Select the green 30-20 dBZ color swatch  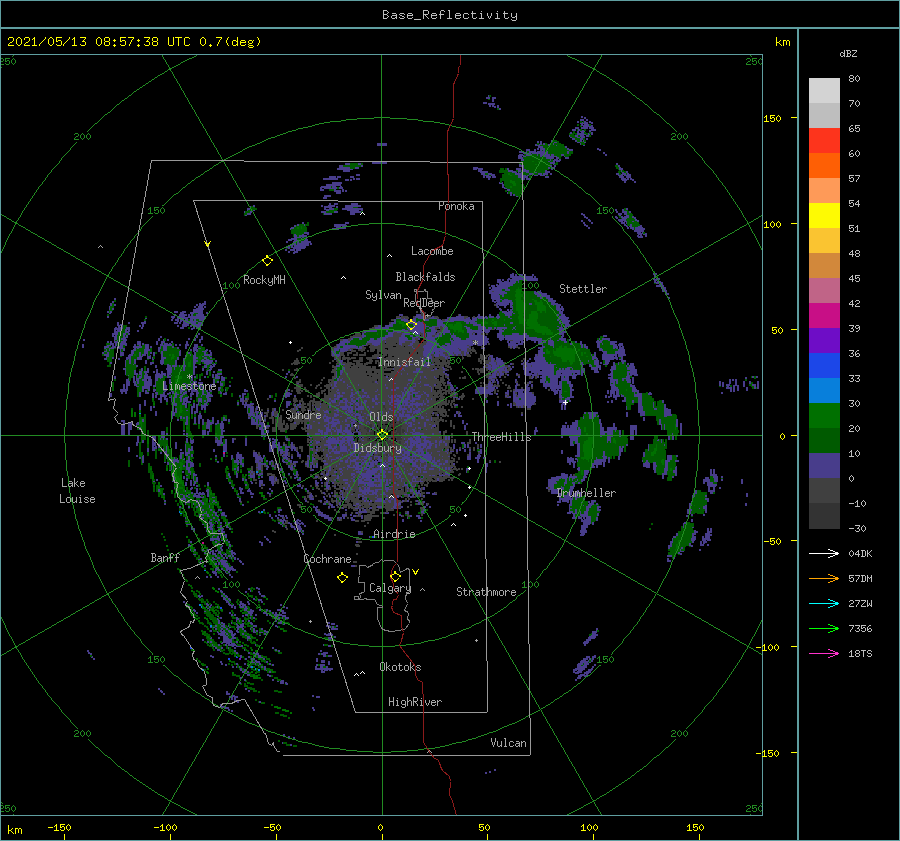tap(824, 416)
